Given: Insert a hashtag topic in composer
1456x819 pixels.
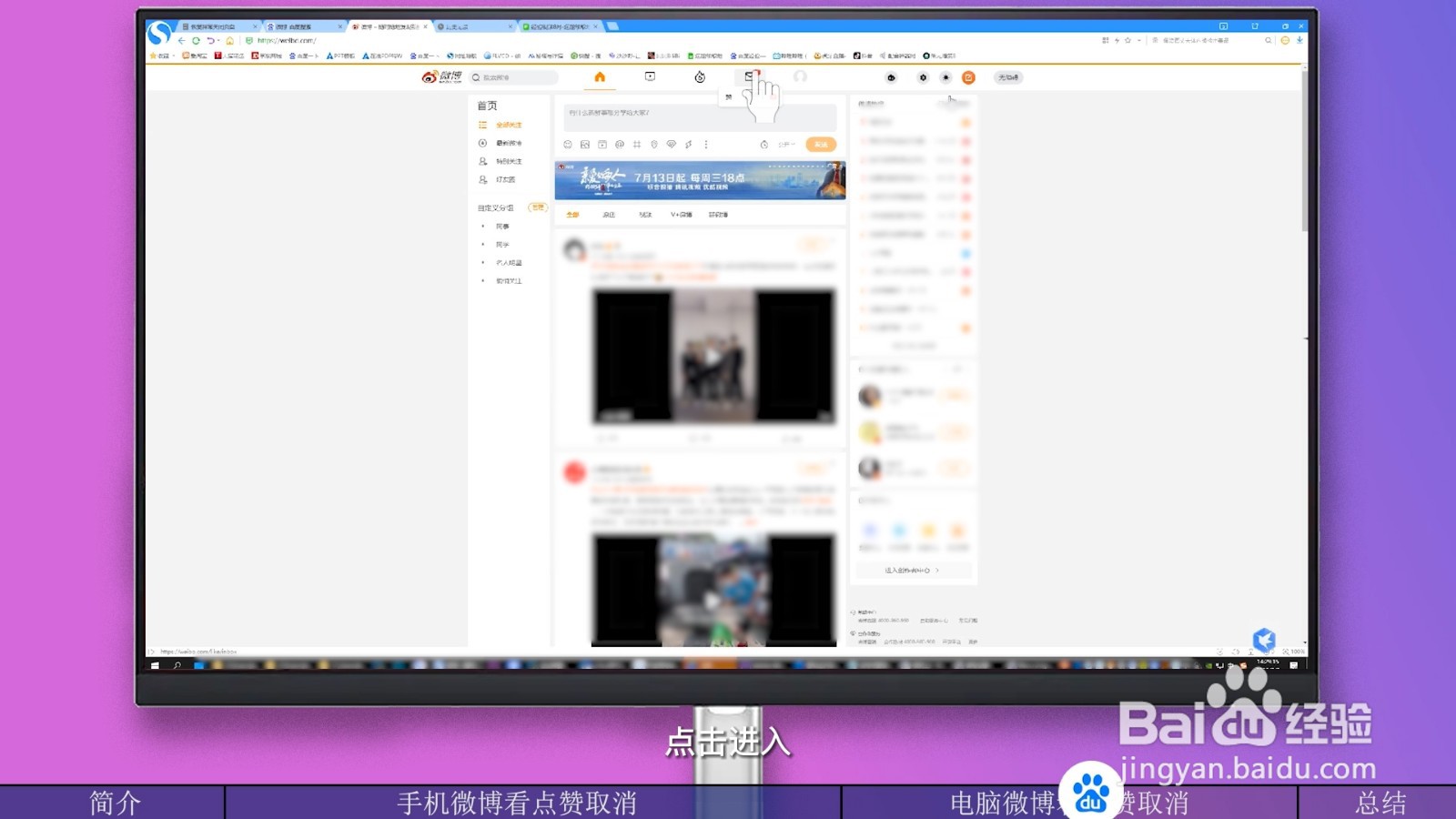Looking at the screenshot, I should (637, 145).
